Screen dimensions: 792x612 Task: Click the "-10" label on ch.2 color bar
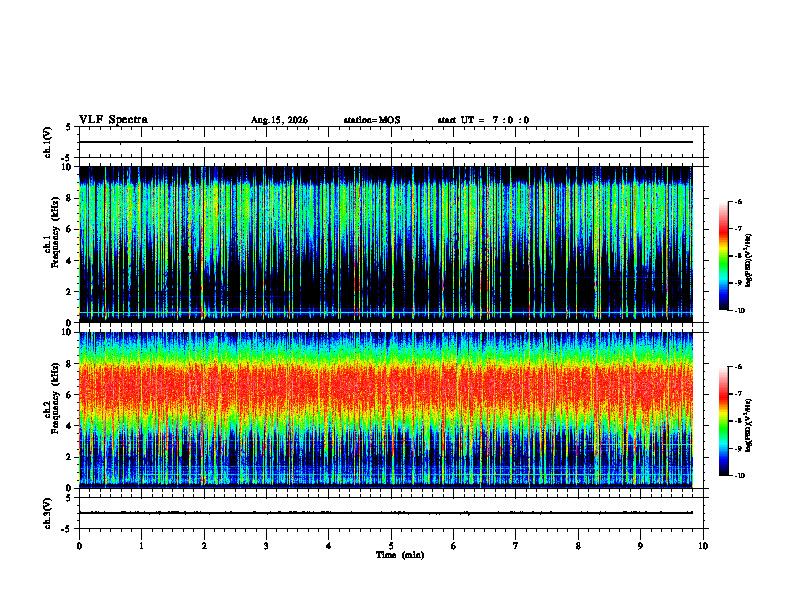pos(739,476)
